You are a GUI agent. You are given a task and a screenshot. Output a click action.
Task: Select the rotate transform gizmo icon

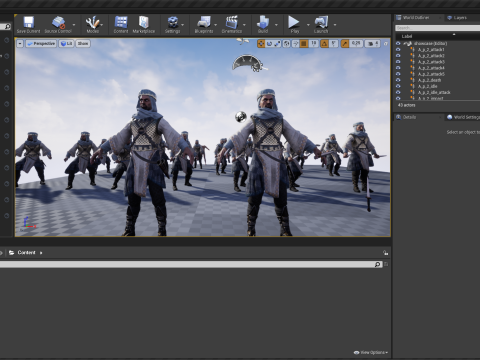point(269,44)
